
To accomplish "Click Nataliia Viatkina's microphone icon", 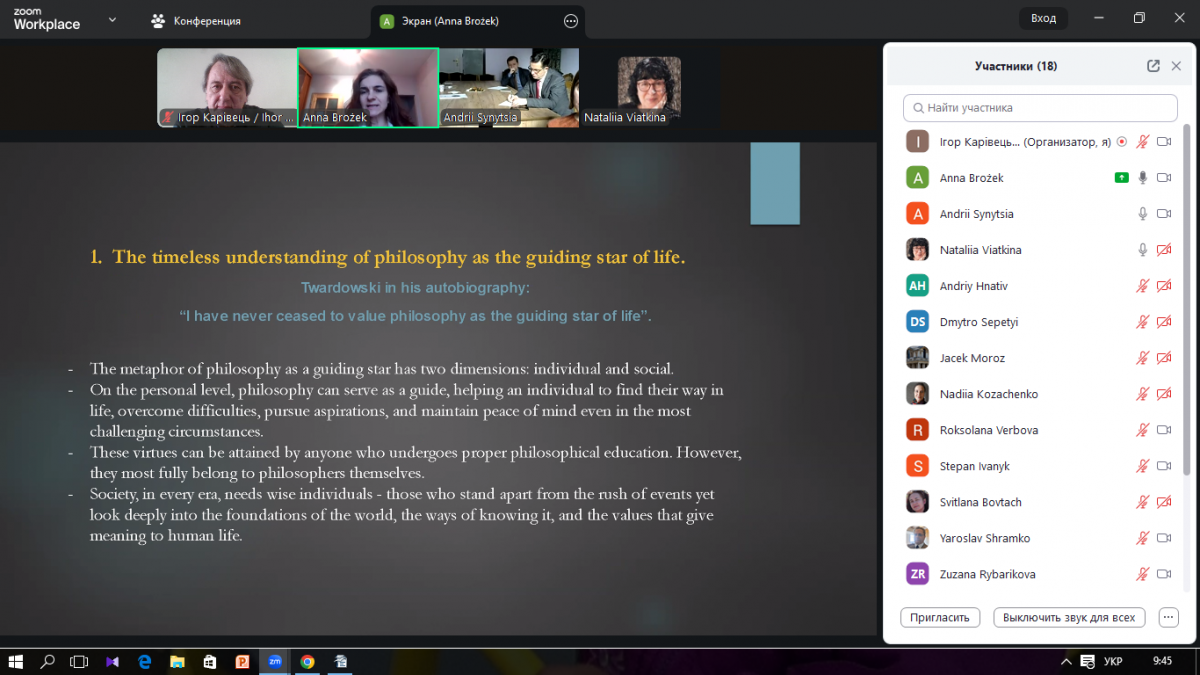I will coord(1143,250).
